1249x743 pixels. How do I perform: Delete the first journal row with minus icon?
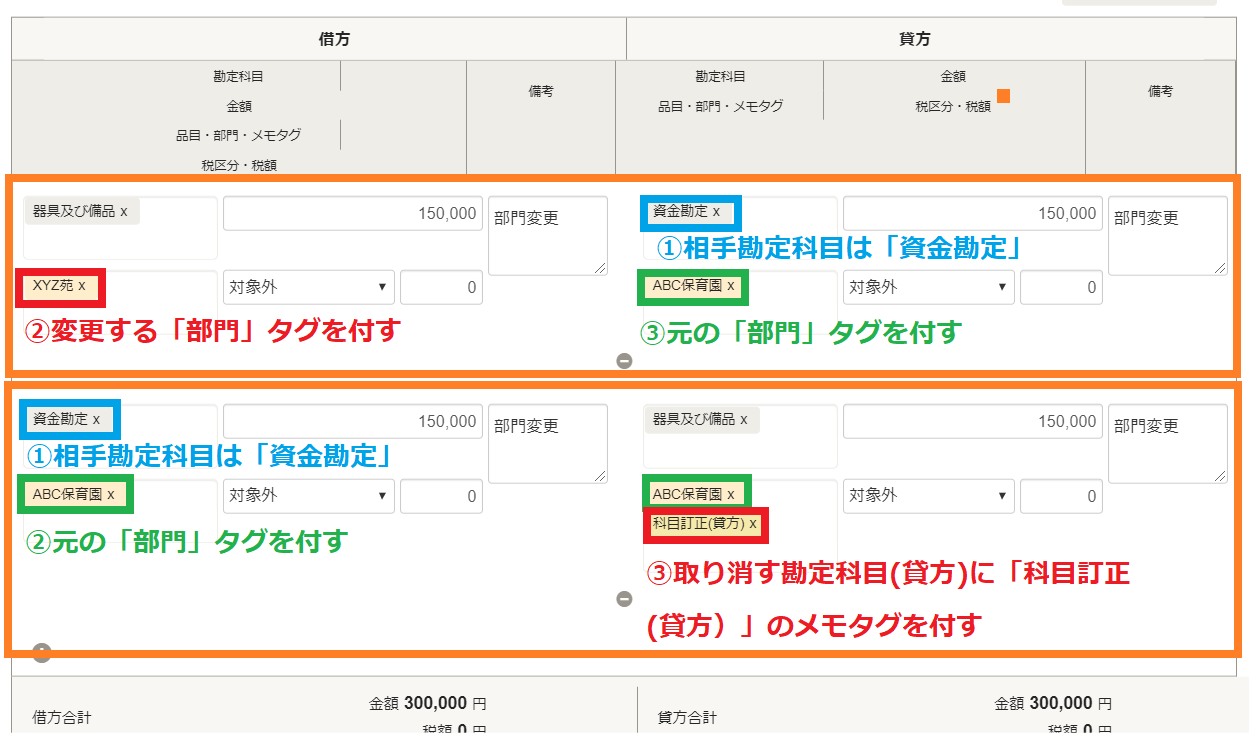(624, 361)
